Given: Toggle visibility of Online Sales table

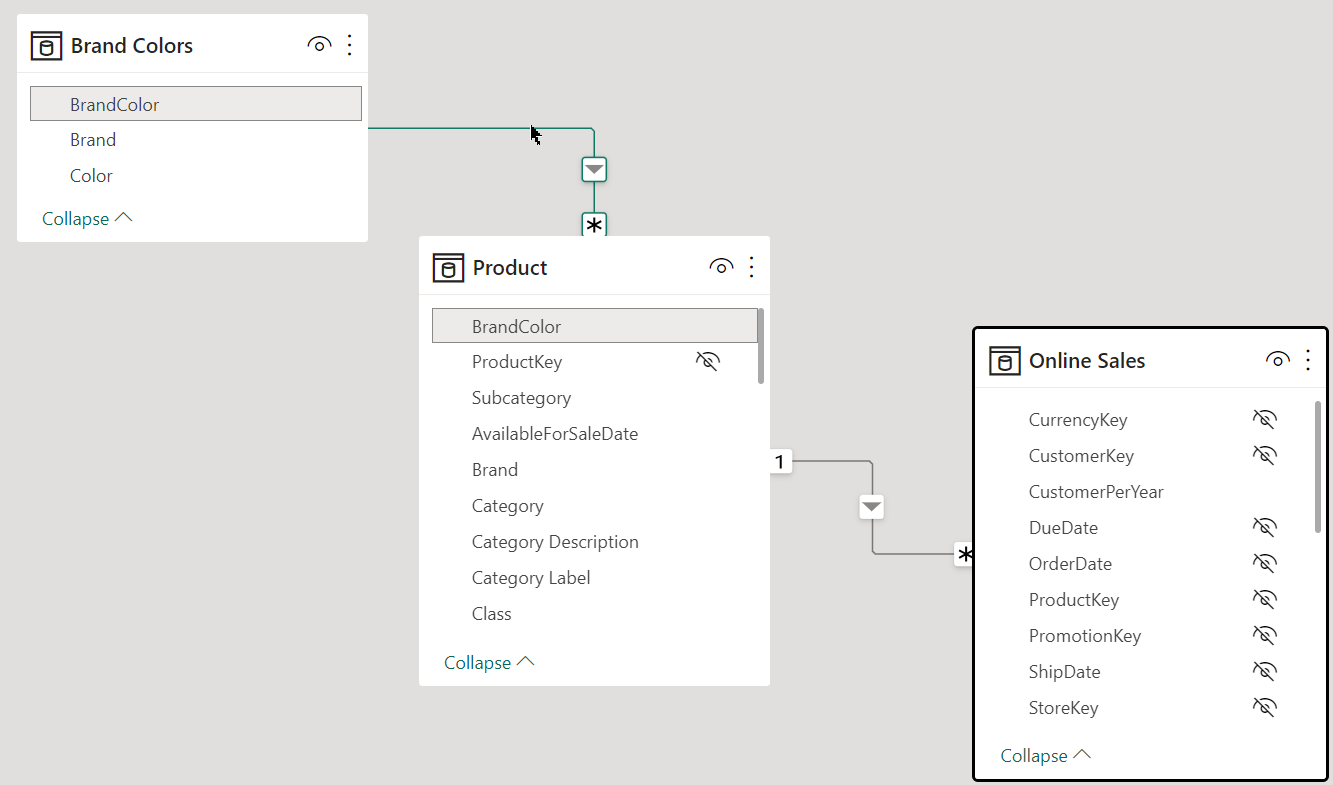Looking at the screenshot, I should click(1277, 360).
